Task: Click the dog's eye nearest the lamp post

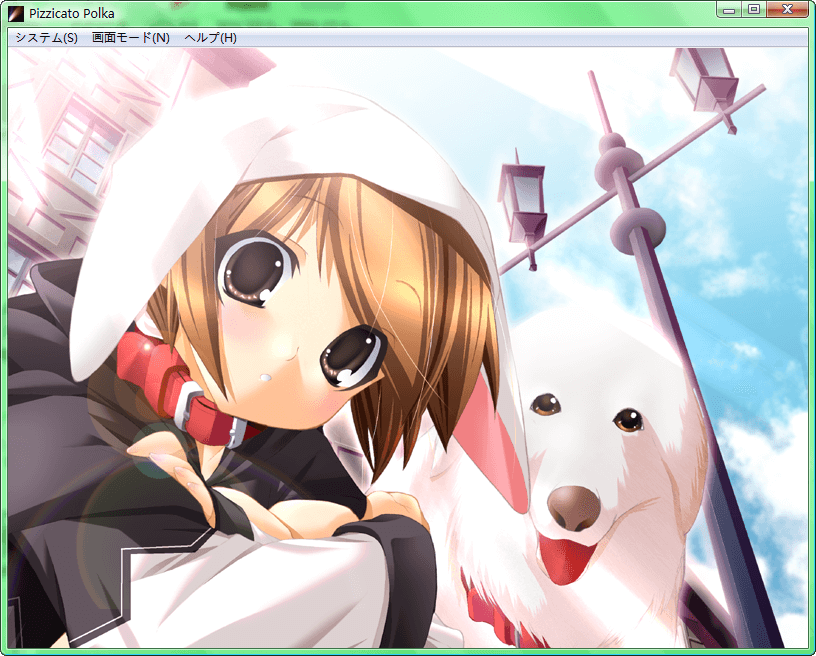Action: click(628, 420)
